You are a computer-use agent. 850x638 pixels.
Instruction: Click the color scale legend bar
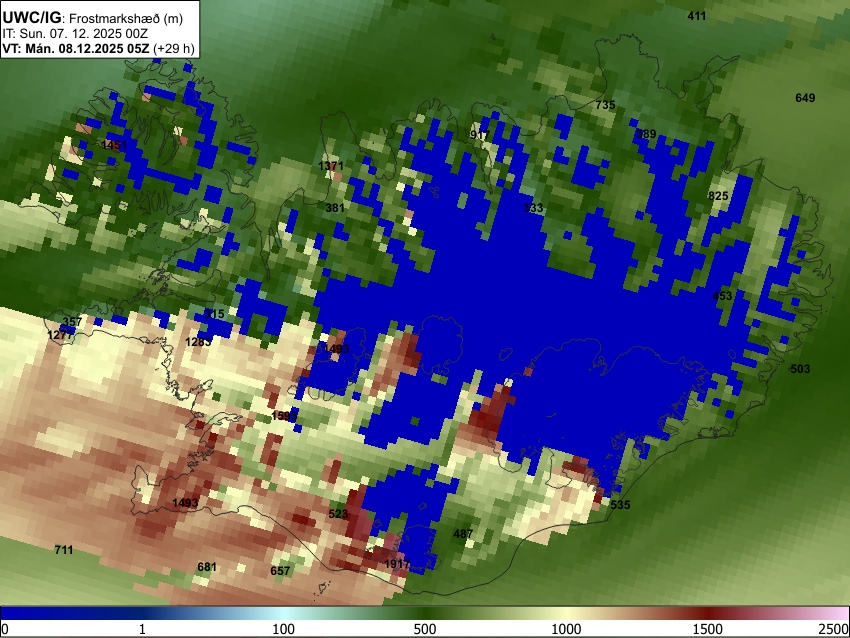[425, 613]
